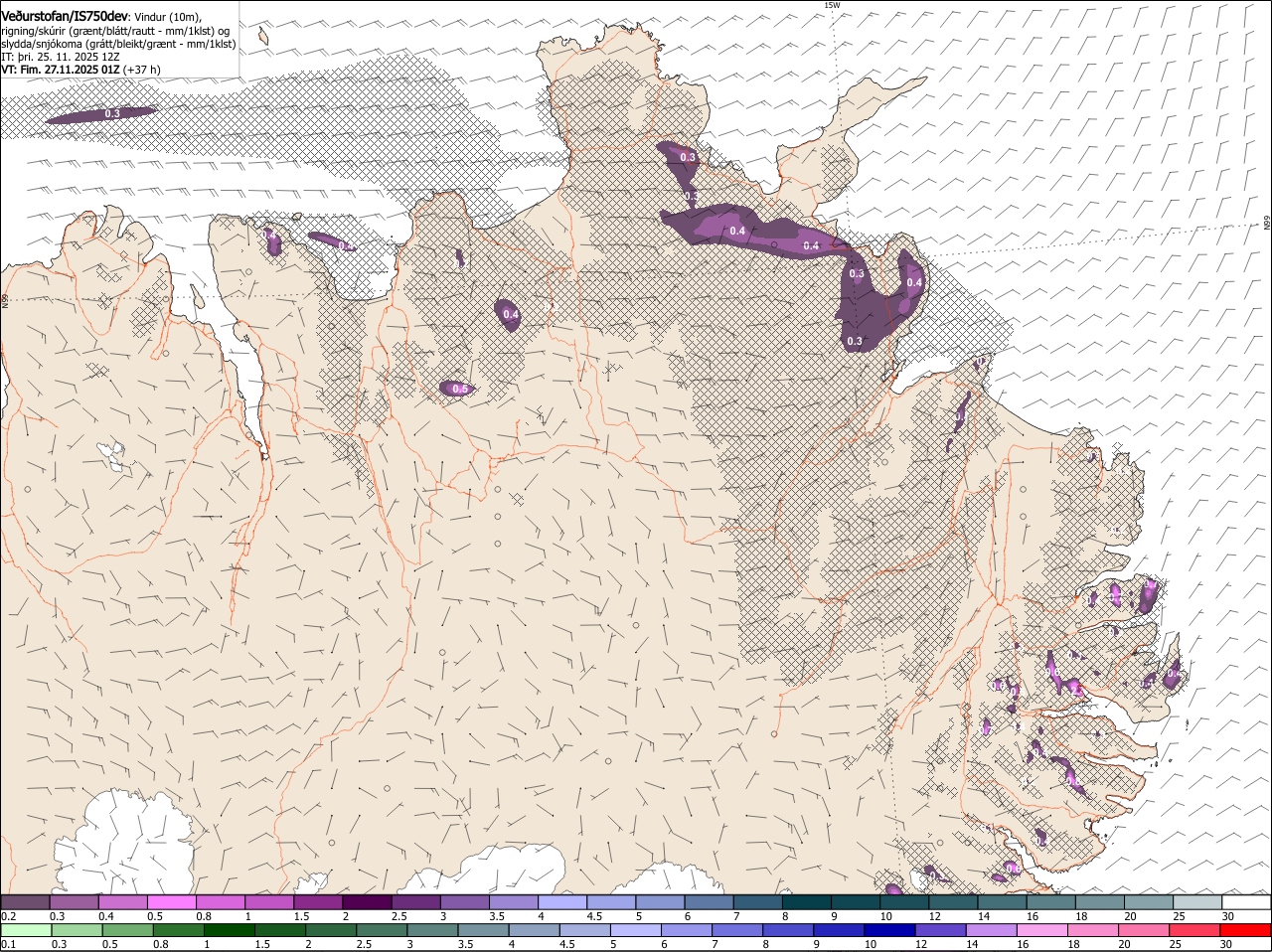Select the hot pink 20 swatch in lower legend
The width and height of the screenshot is (1272, 952).
point(1144,930)
